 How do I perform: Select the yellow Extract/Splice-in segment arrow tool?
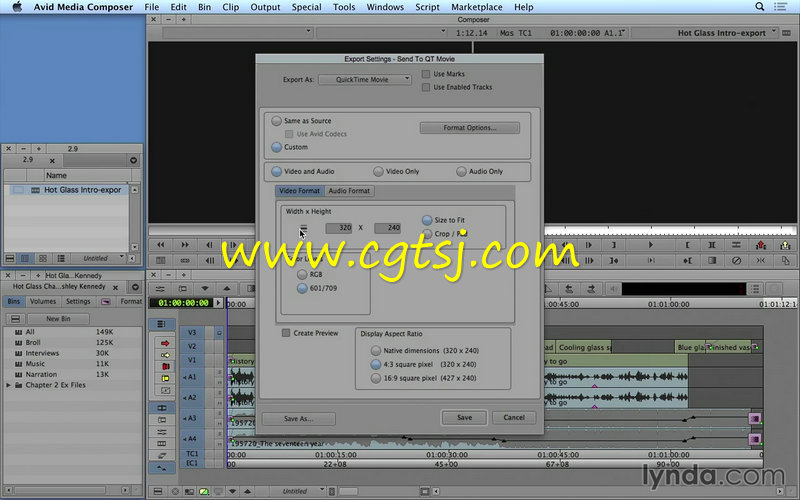point(165,355)
